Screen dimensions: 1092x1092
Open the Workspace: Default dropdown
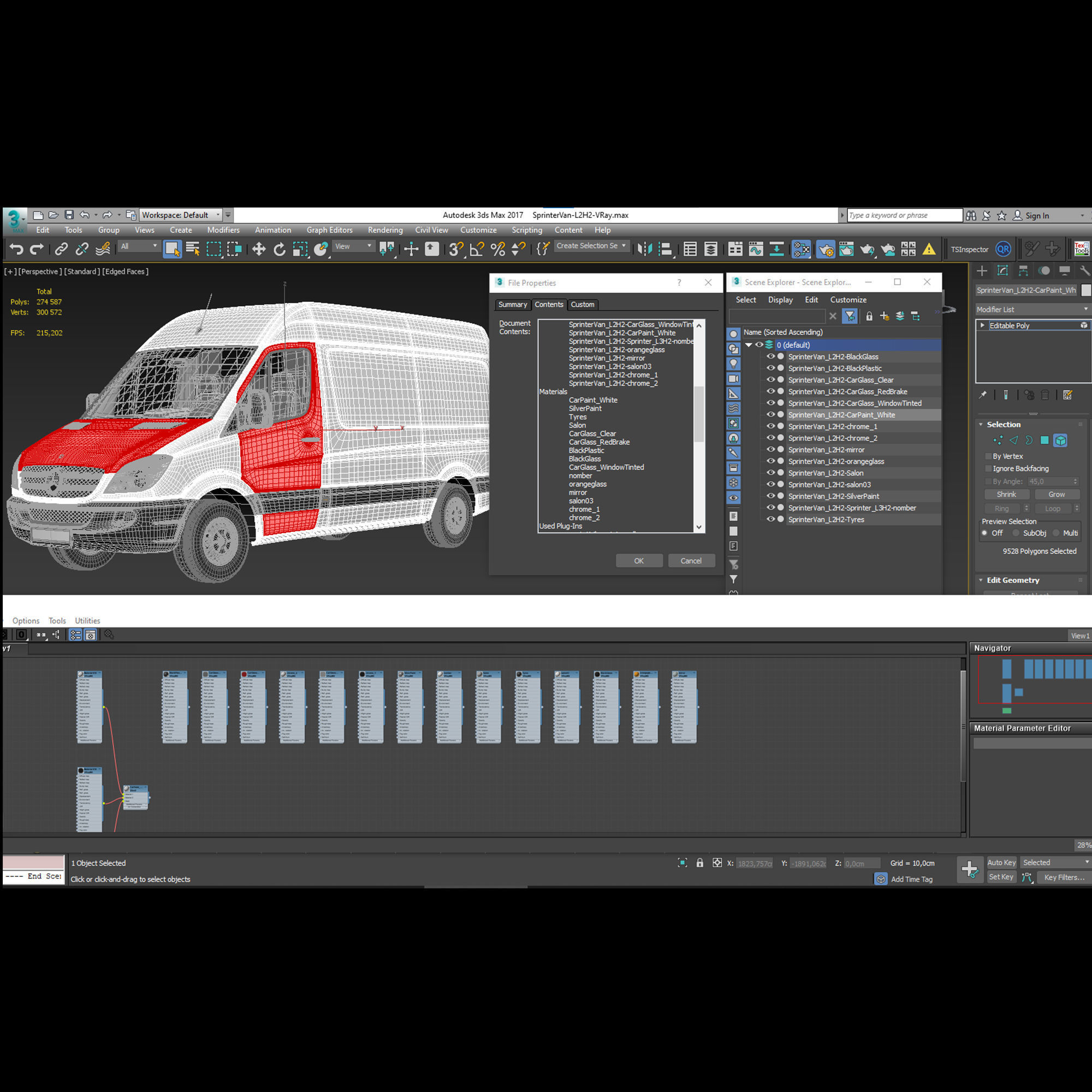[180, 215]
